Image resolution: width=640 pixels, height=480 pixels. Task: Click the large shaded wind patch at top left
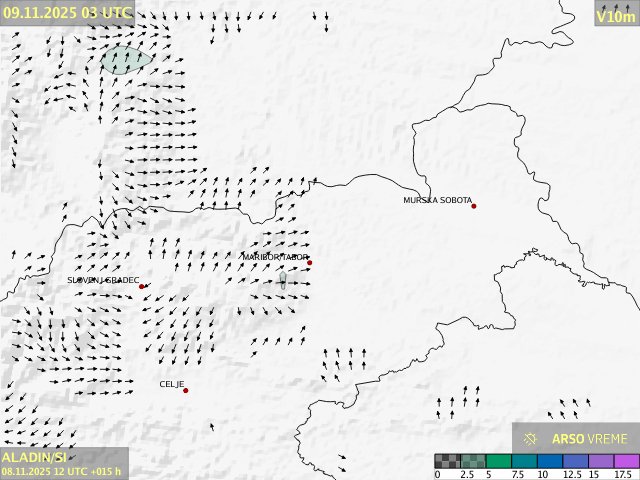(x=125, y=60)
